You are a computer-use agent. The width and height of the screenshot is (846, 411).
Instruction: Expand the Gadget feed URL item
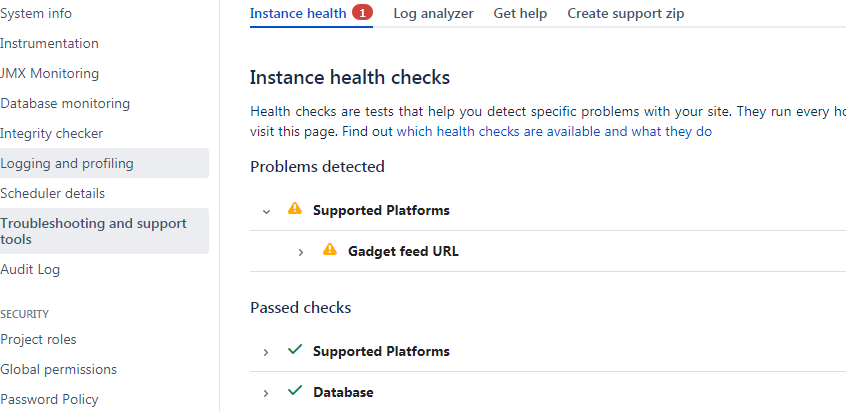point(301,252)
